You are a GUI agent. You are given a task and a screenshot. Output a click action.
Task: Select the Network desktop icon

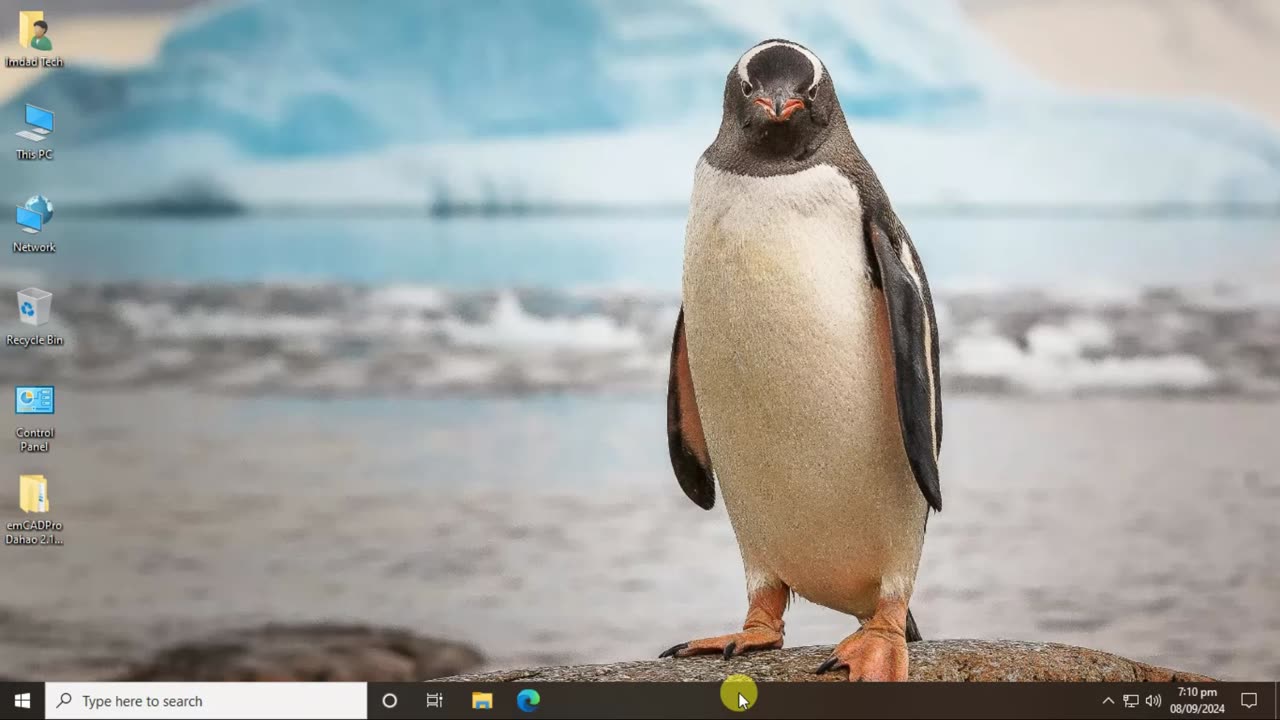[x=34, y=224]
